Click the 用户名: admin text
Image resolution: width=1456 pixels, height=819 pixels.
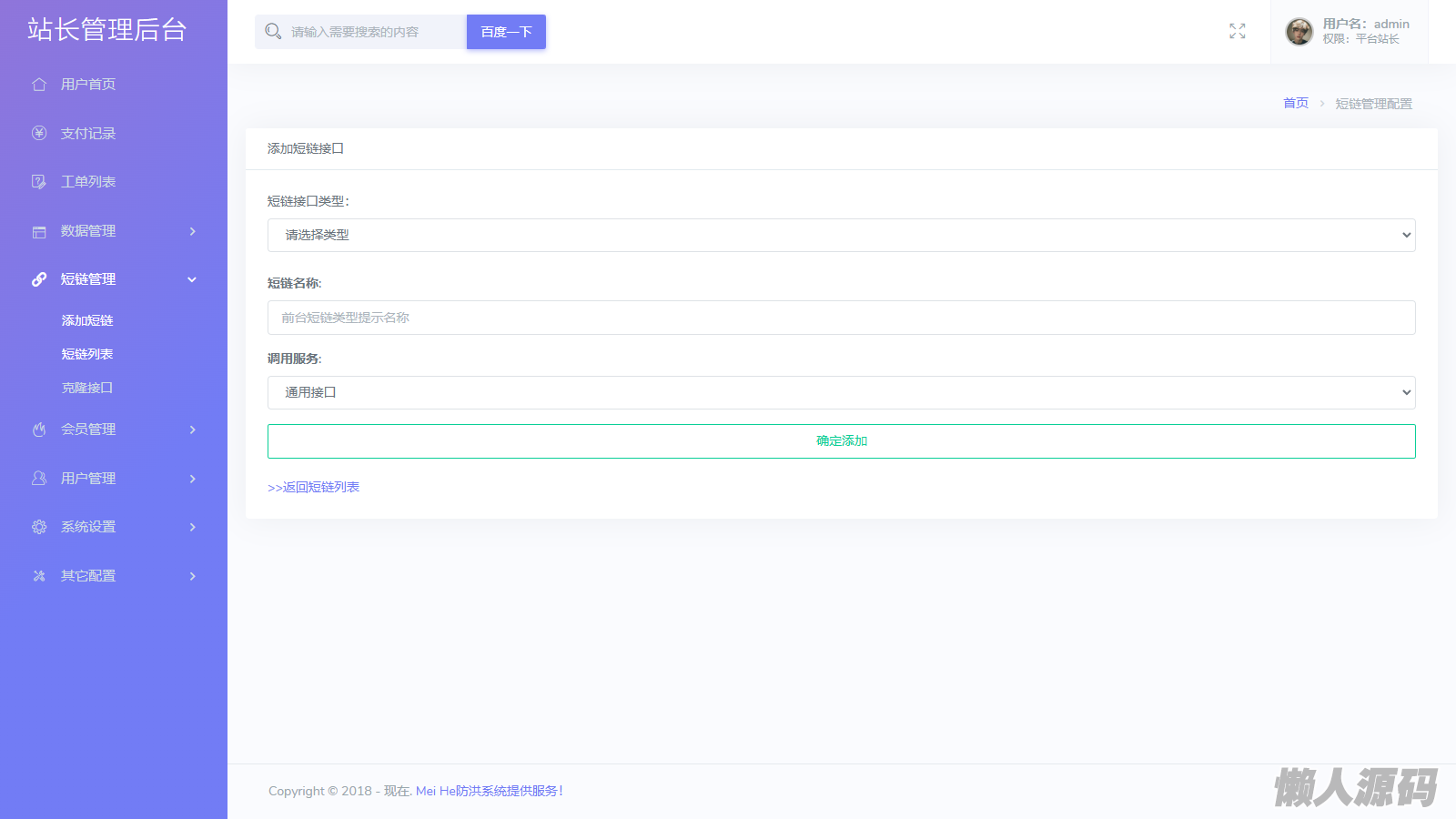pyautogui.click(x=1366, y=25)
